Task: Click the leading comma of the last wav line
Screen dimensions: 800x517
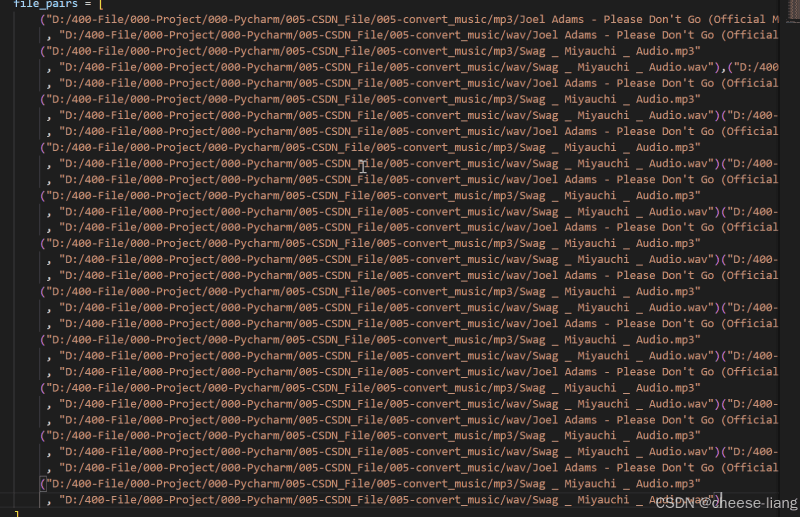Action: pos(49,502)
